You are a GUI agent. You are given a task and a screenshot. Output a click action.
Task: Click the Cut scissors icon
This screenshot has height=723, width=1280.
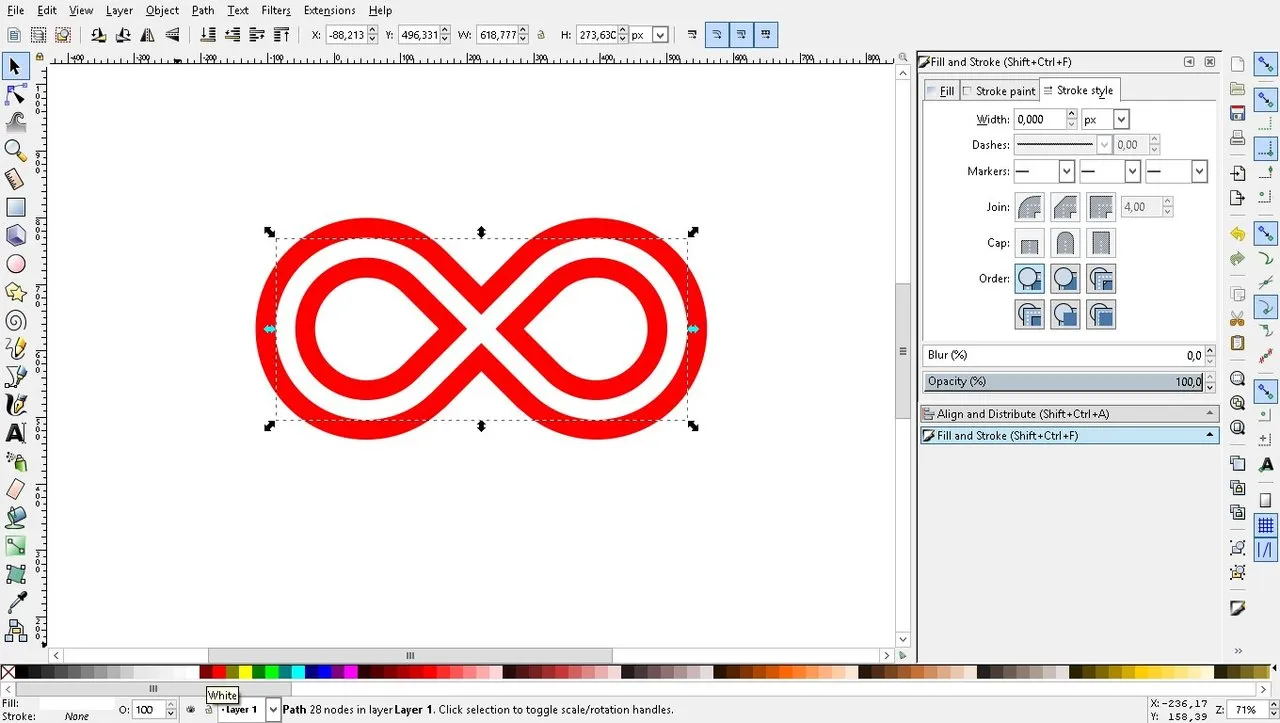point(1237,319)
